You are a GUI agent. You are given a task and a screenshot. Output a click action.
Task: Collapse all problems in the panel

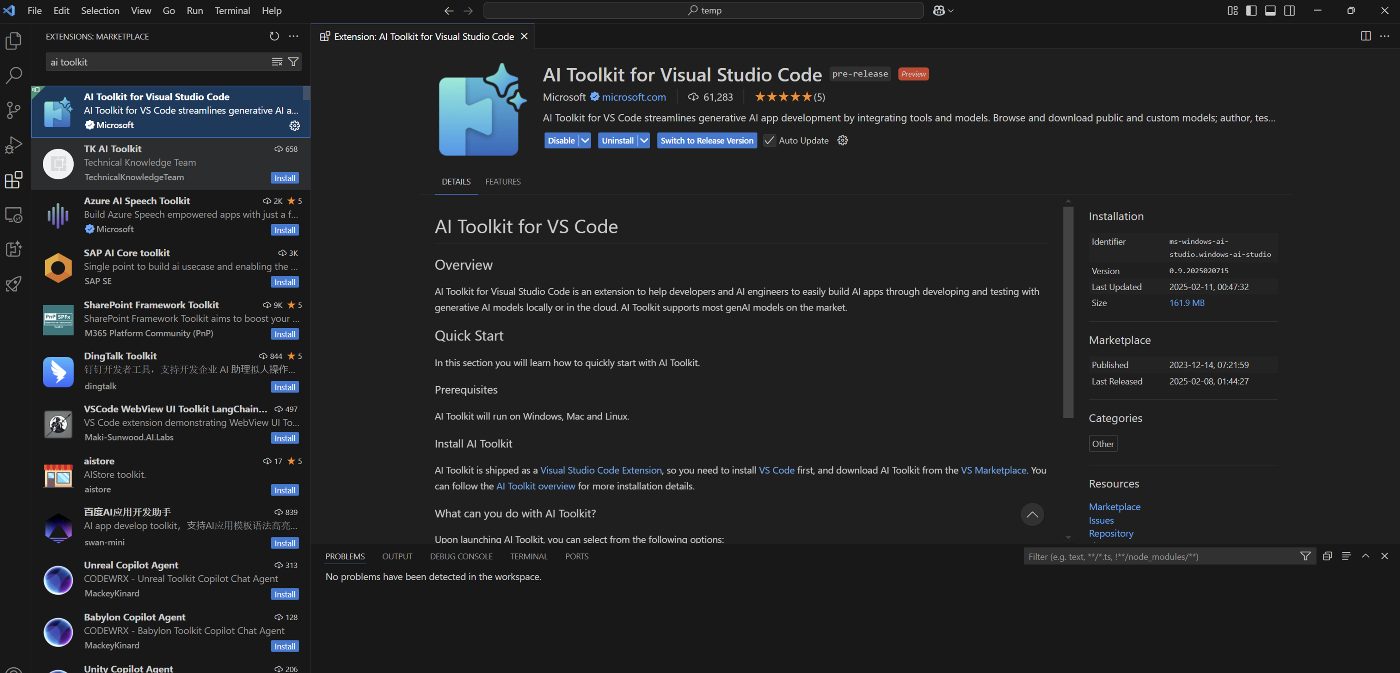pos(1327,556)
